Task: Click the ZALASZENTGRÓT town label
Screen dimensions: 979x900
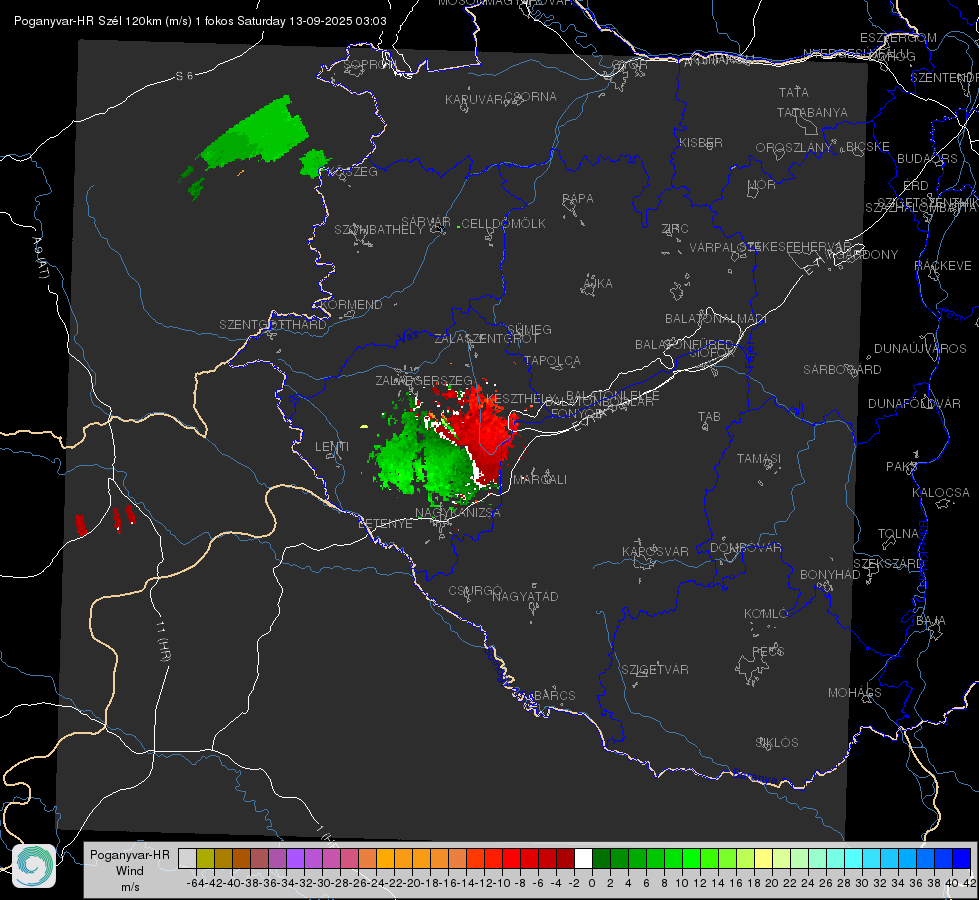Action: (x=486, y=339)
